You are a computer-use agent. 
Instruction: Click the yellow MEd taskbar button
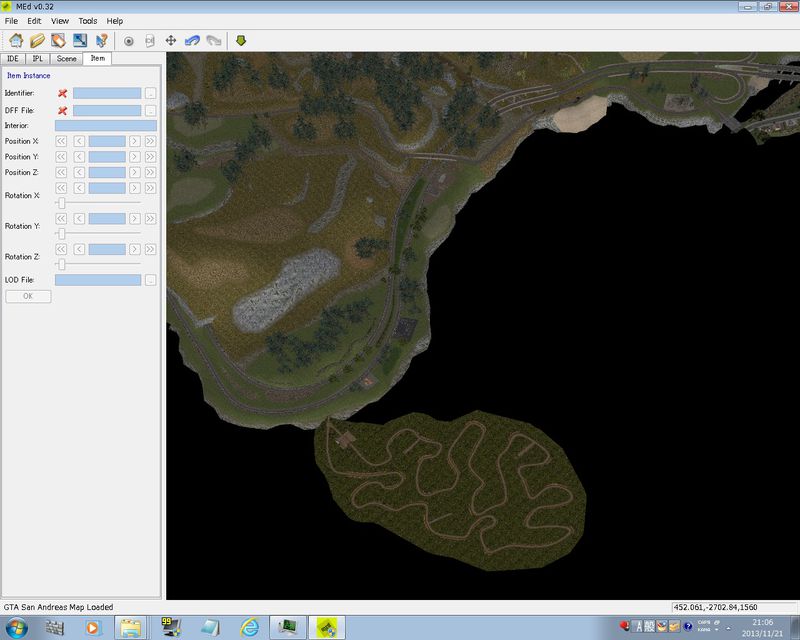[x=327, y=627]
